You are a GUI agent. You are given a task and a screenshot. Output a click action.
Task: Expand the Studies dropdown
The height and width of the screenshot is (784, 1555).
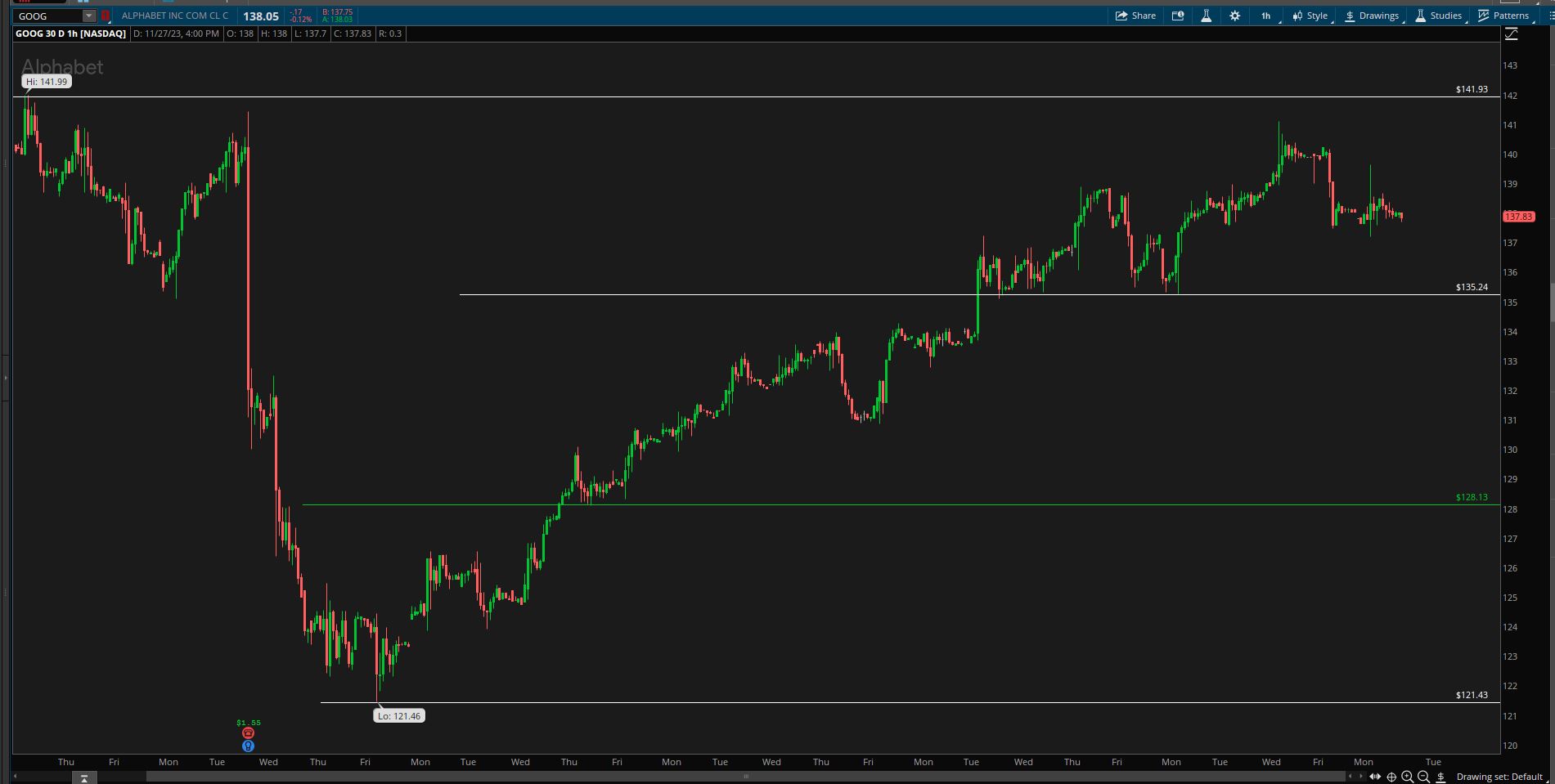[1439, 16]
